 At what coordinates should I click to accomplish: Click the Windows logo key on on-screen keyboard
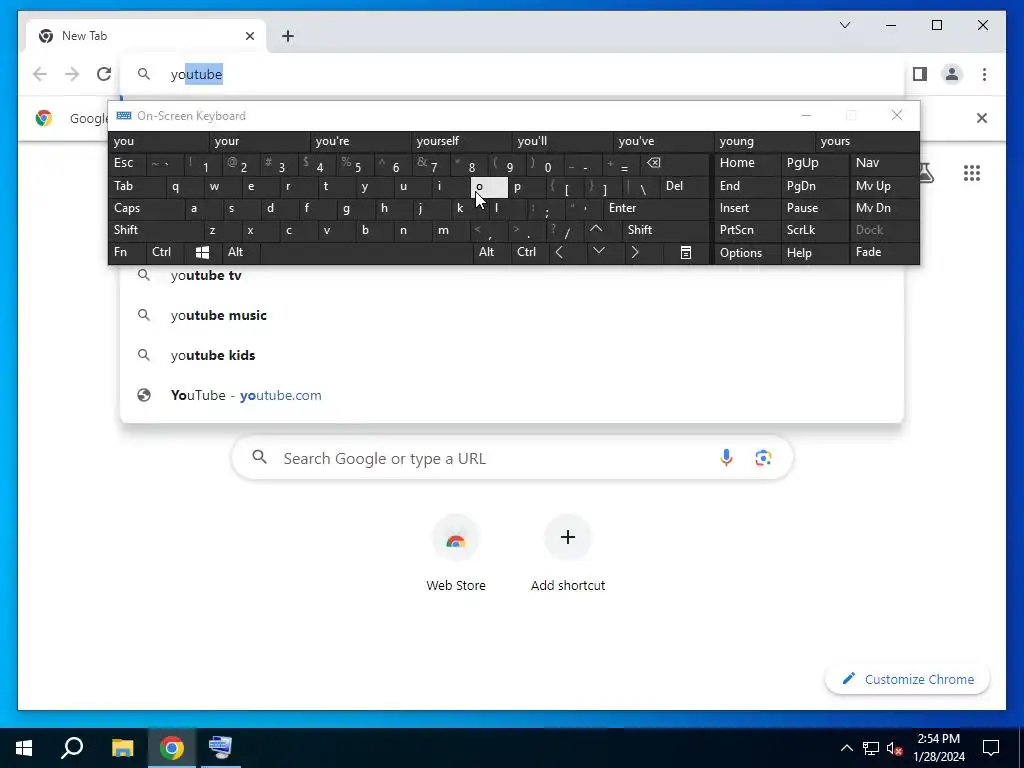[202, 252]
